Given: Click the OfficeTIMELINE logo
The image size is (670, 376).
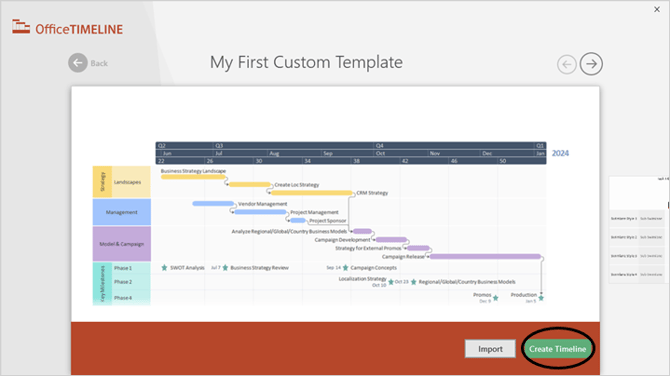Looking at the screenshot, I should point(68,28).
